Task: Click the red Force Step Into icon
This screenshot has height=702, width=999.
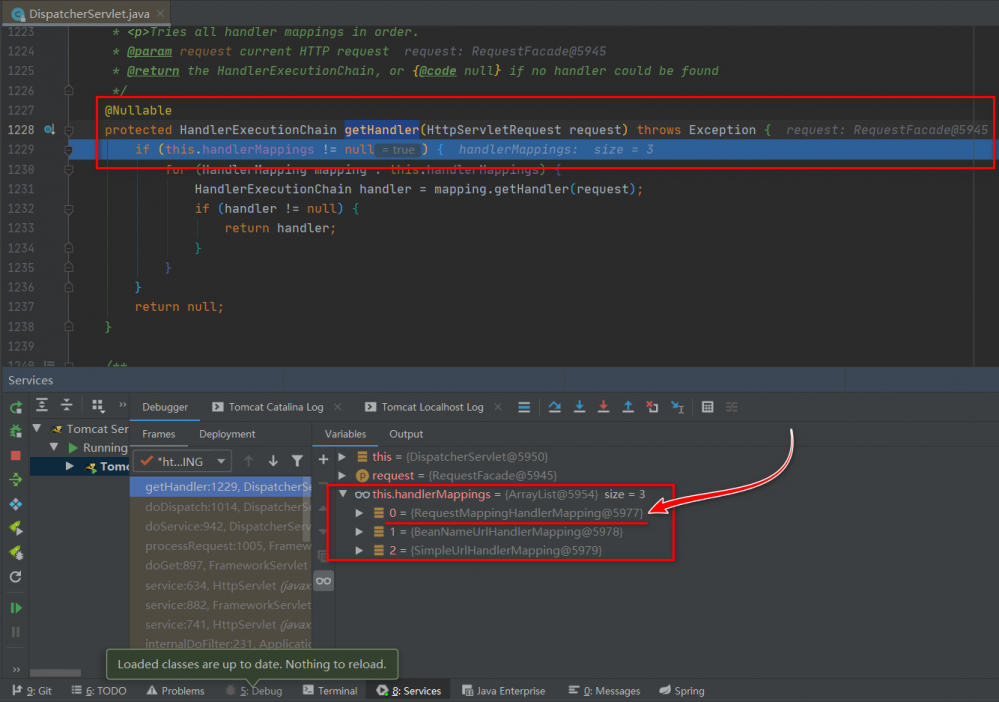Action: [x=603, y=407]
